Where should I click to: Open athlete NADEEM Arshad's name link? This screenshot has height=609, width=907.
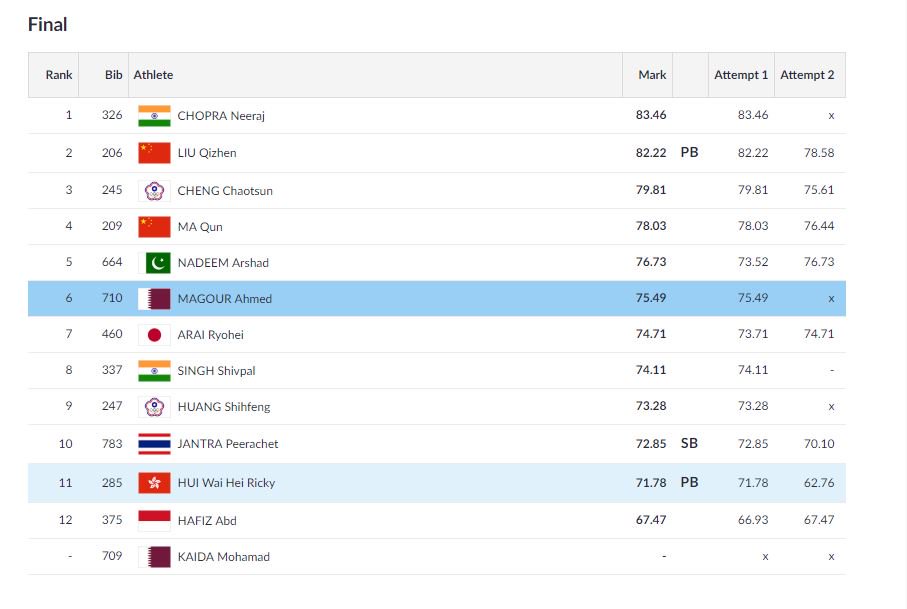(x=223, y=263)
